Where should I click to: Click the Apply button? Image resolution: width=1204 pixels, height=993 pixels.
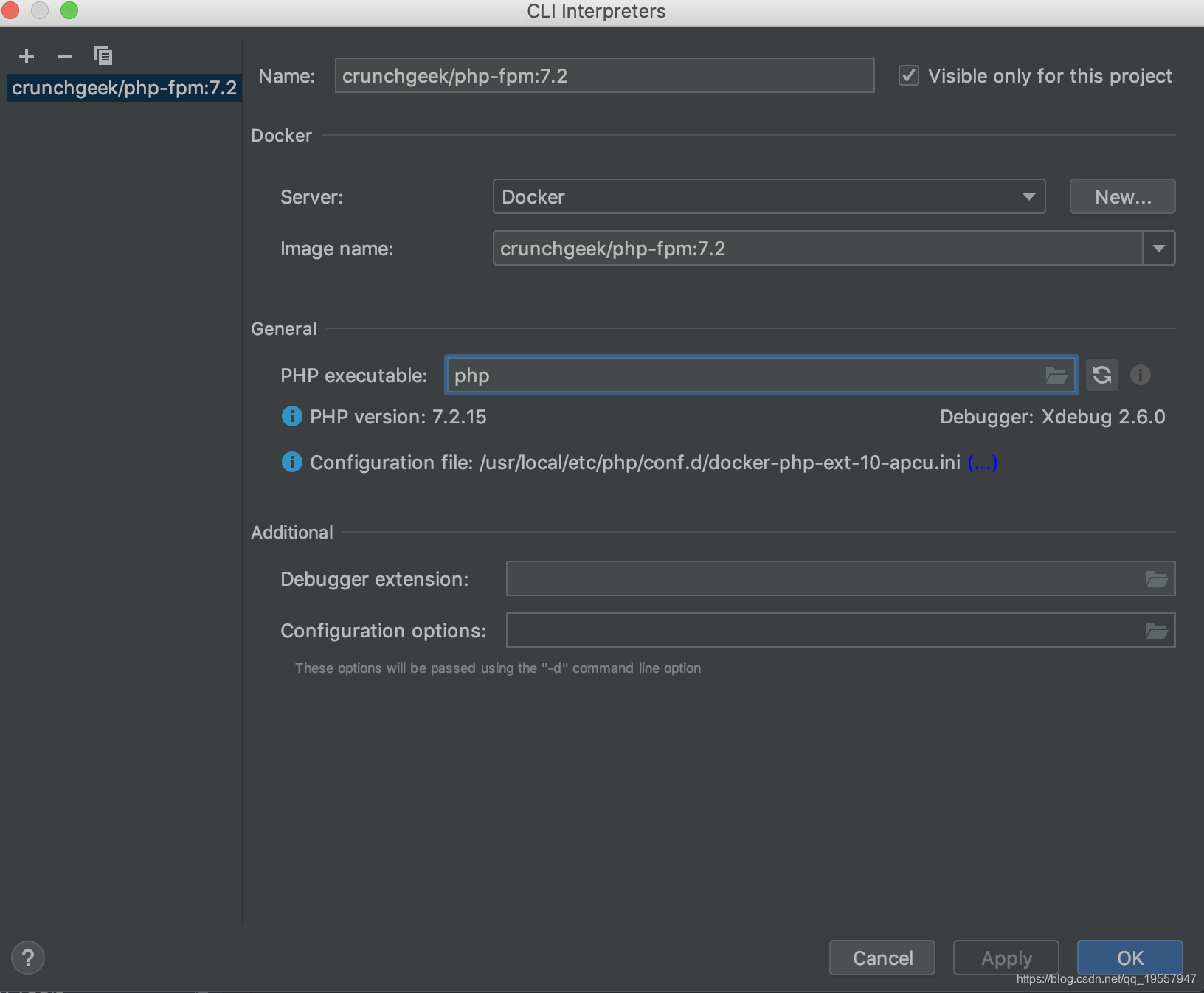[1006, 958]
